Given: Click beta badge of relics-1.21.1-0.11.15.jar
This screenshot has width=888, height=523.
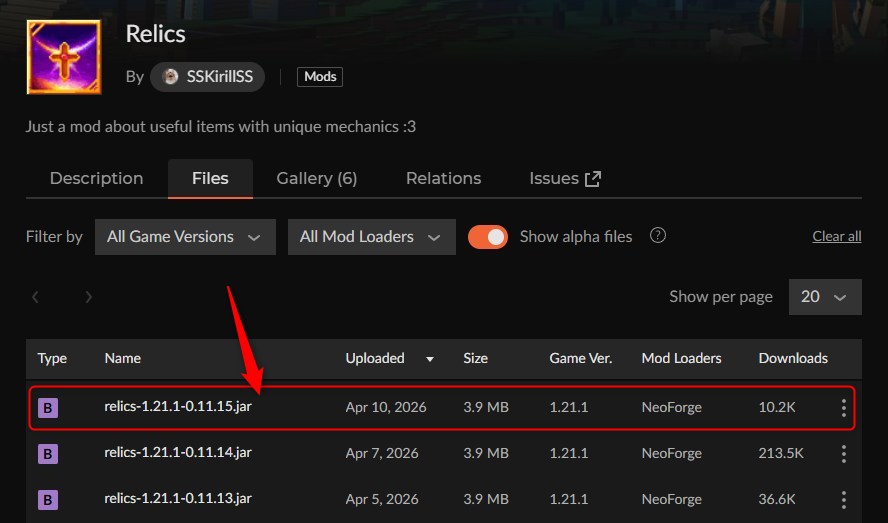Looking at the screenshot, I should point(48,408).
